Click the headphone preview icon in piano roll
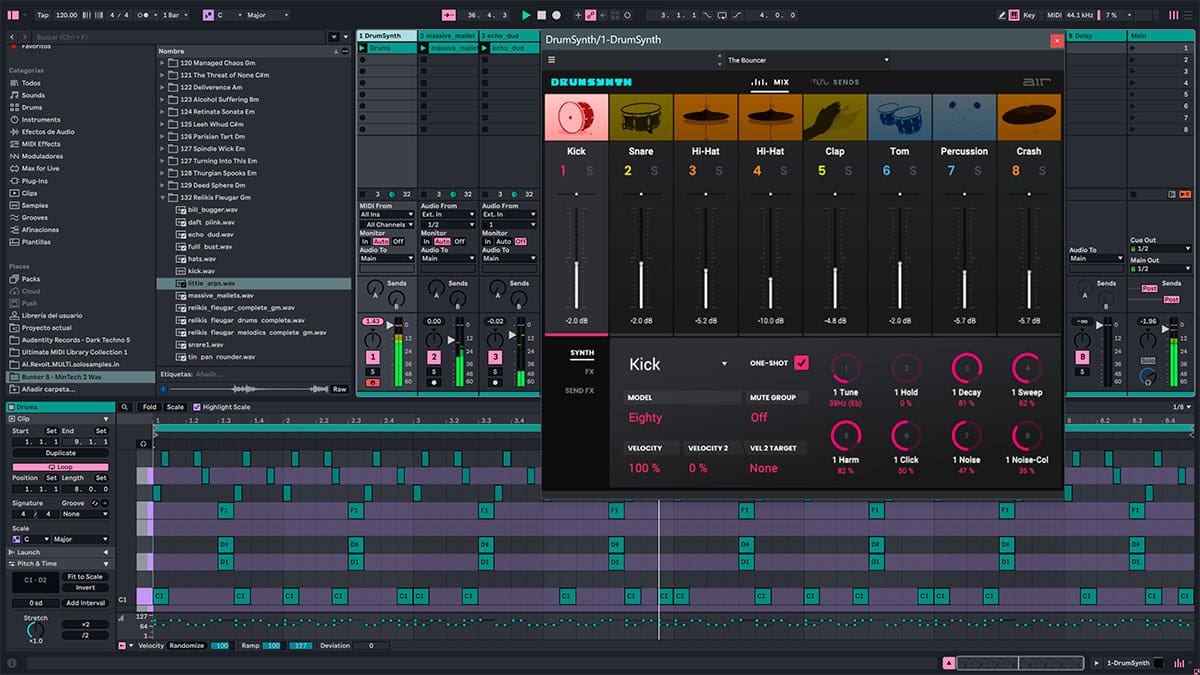This screenshot has height=675, width=1200. 144,443
